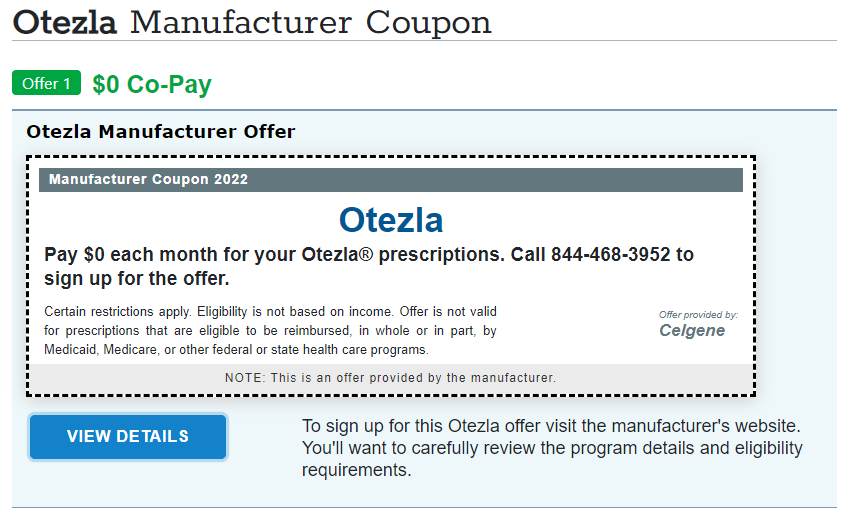Click the Otezla Manufacturer Offer subheading

point(160,131)
